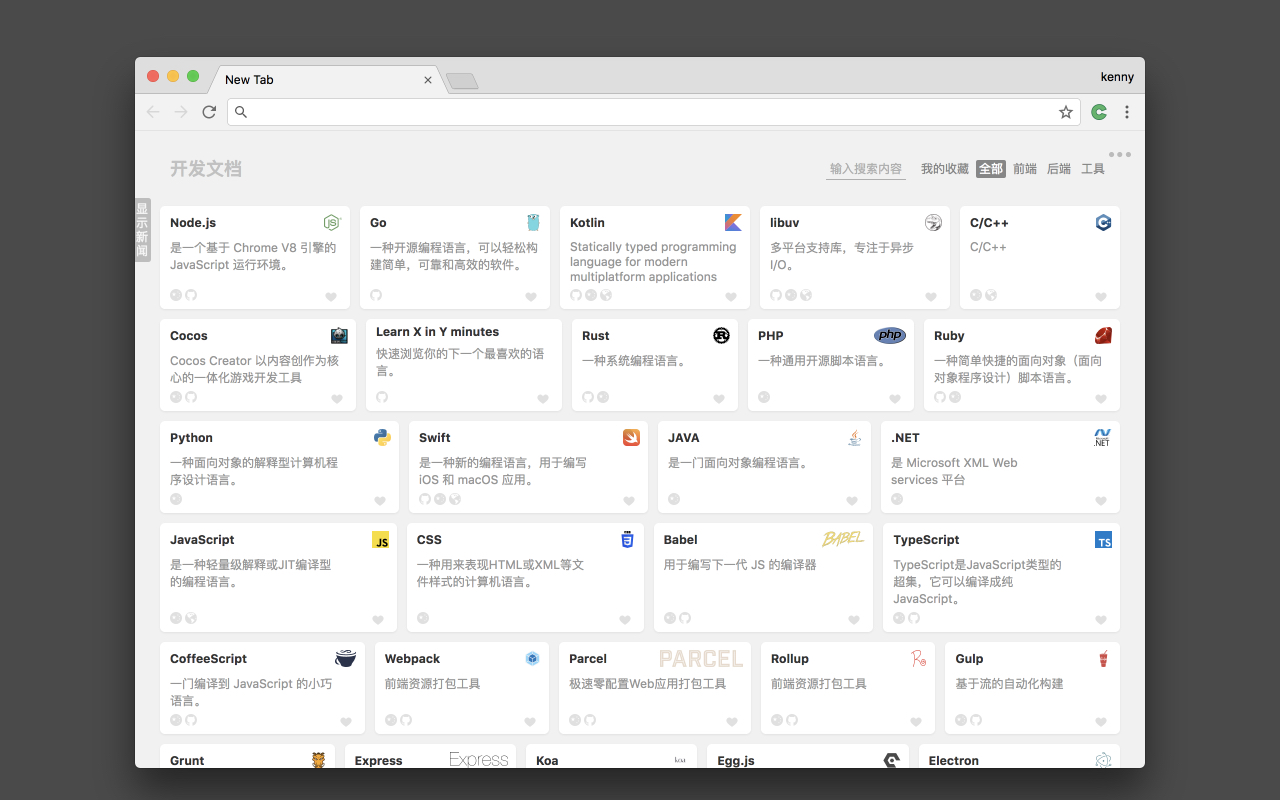1280x800 pixels.
Task: Open GitHub link on Go card
Action: click(376, 295)
